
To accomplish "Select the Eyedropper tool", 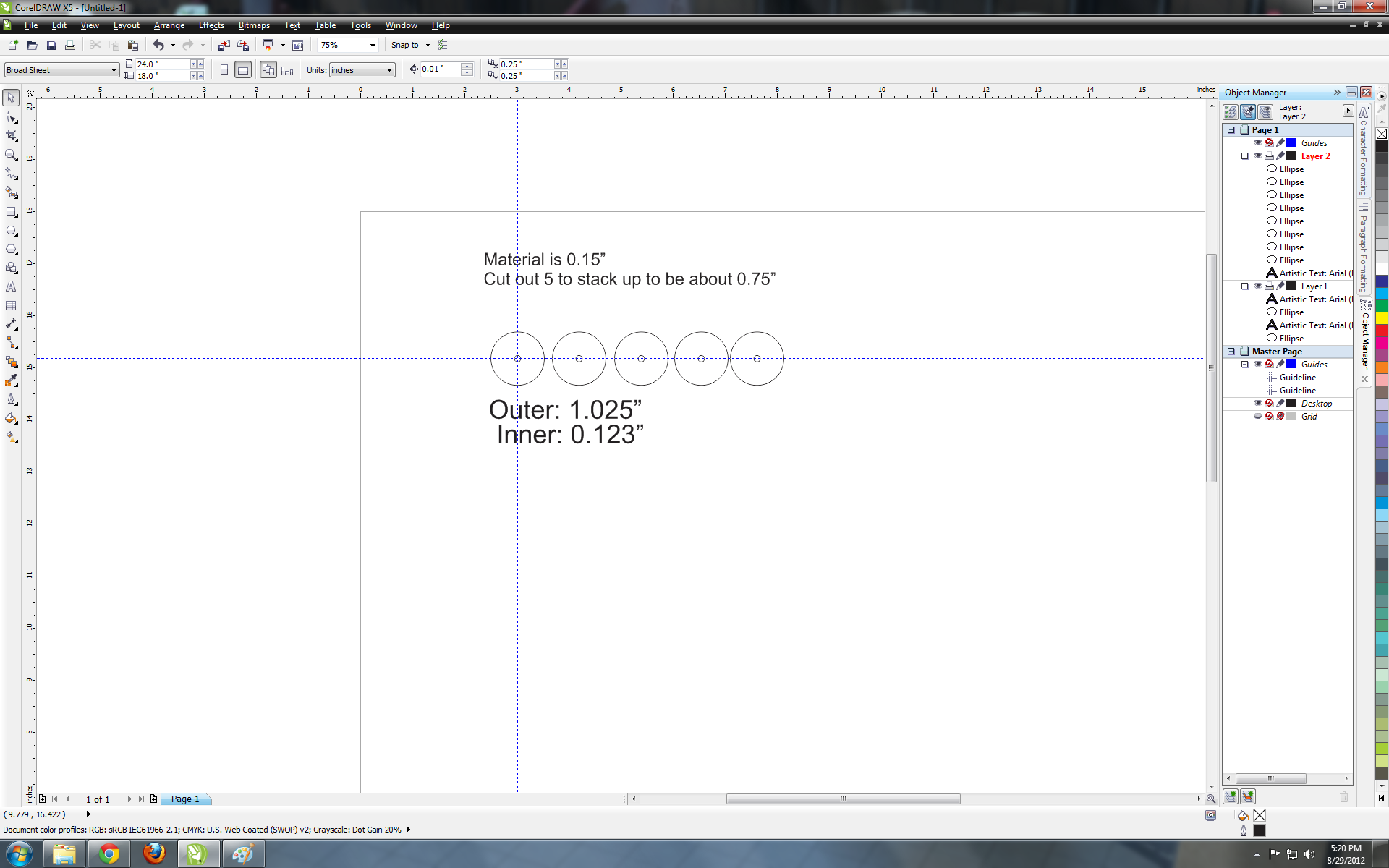I will point(11,380).
